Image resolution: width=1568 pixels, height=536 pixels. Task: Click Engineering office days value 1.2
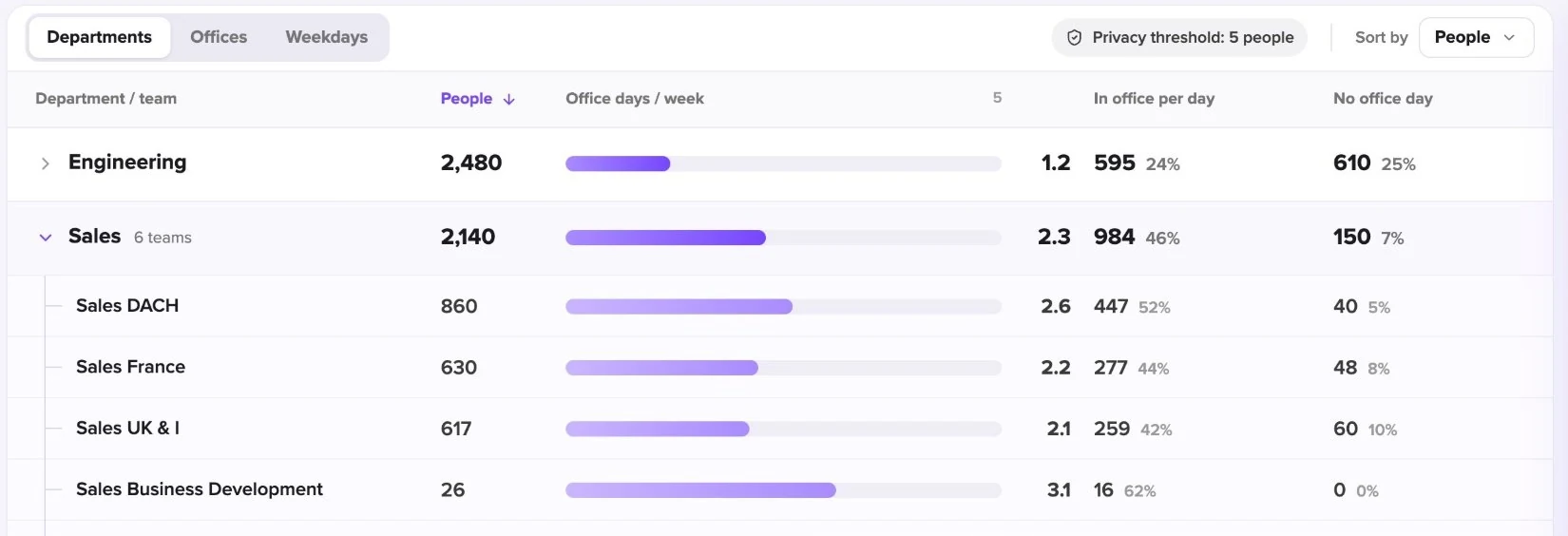(1056, 163)
